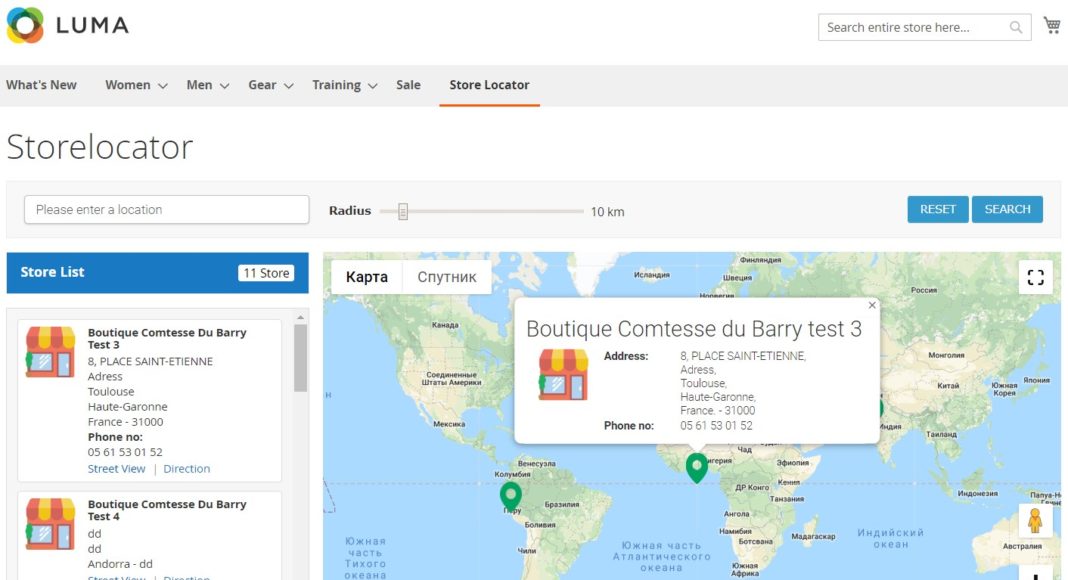
Task: Click the store search box in header
Action: pyautogui.click(x=924, y=27)
